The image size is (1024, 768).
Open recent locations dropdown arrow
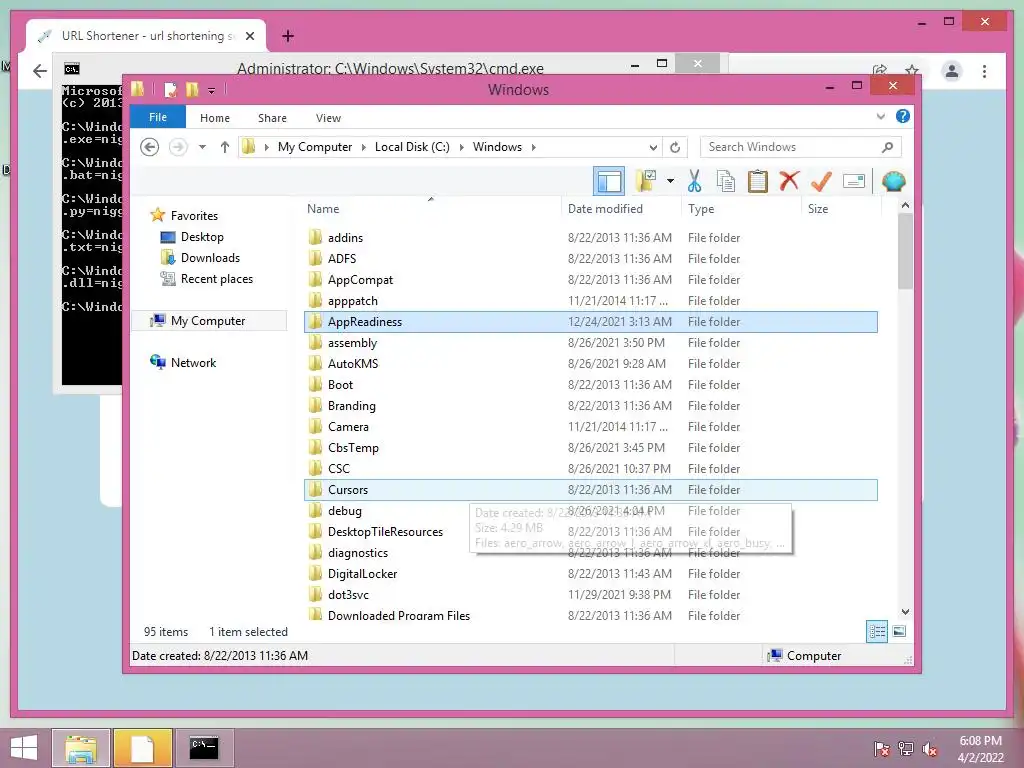click(202, 147)
